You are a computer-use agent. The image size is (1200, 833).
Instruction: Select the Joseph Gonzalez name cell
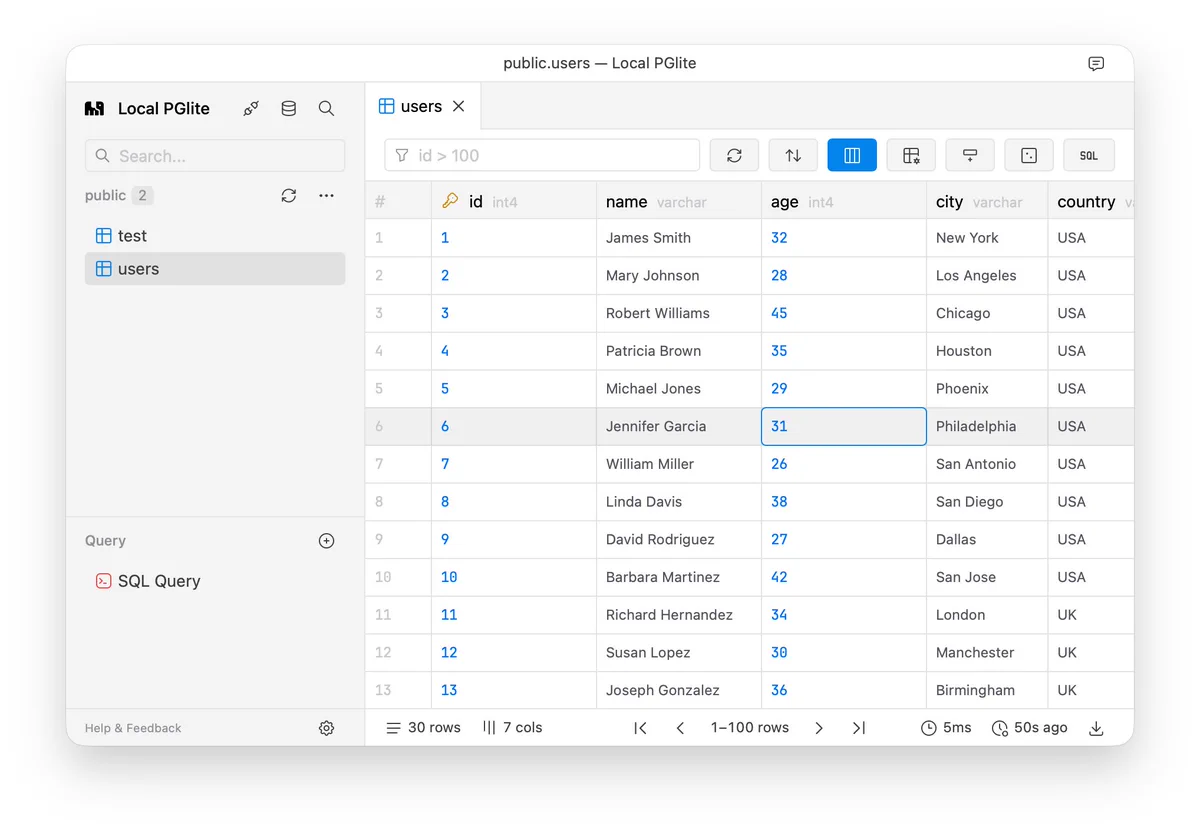[x=679, y=690]
